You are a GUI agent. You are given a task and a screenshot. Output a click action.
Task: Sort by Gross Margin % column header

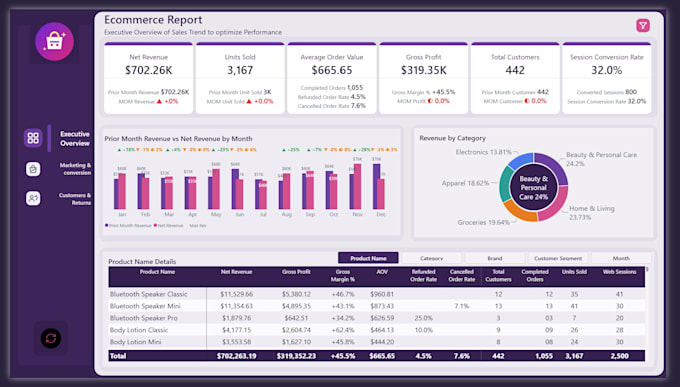343,275
